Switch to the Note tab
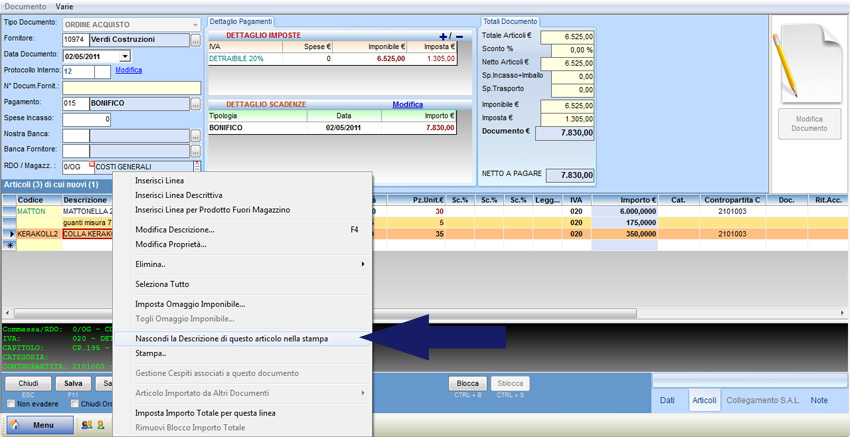 click(819, 400)
